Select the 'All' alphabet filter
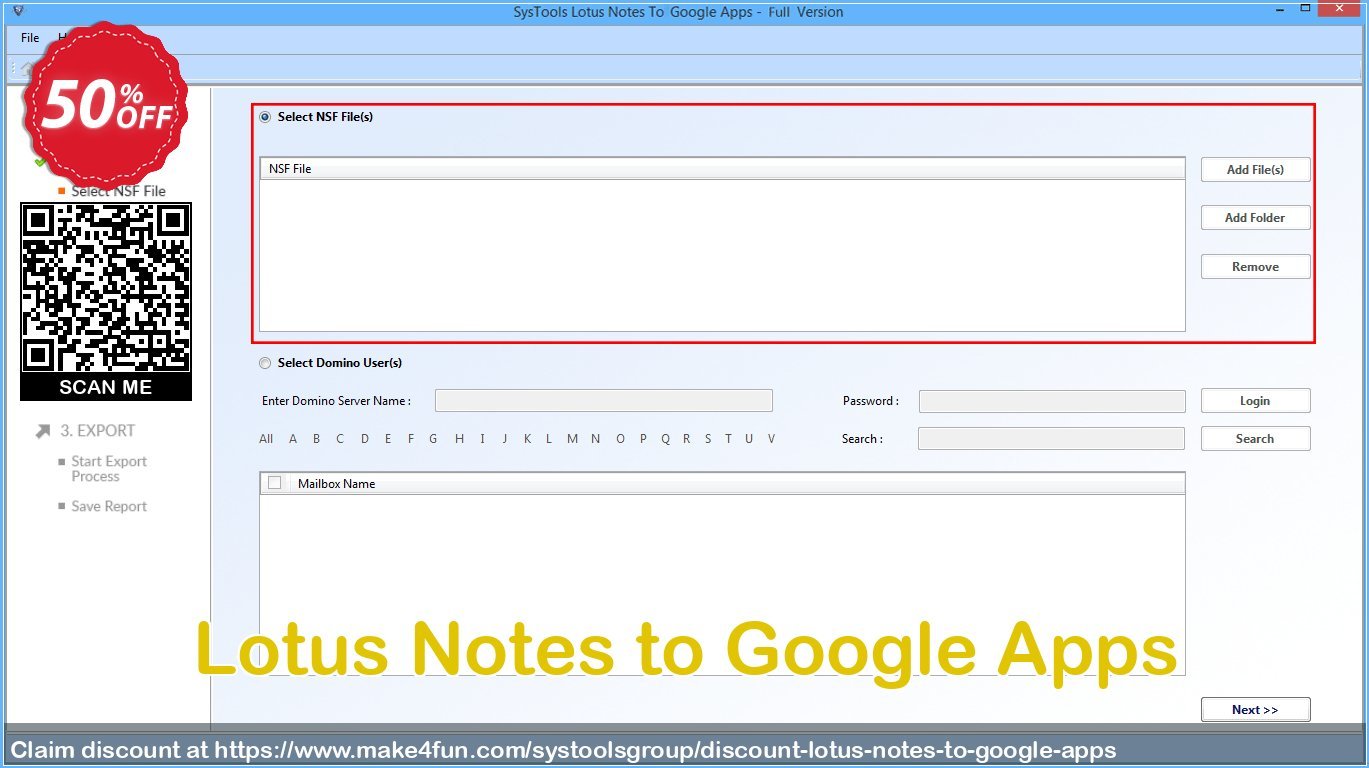 [x=266, y=439]
